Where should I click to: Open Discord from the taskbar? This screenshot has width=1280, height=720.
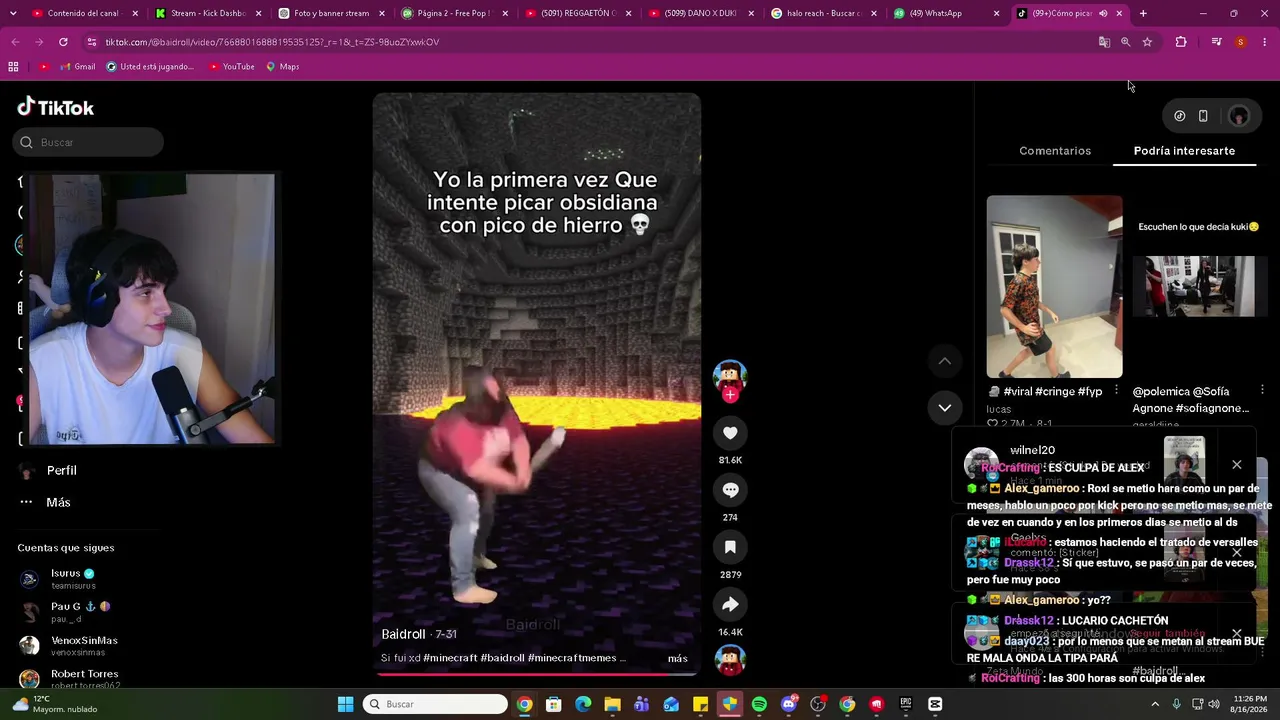coord(788,704)
